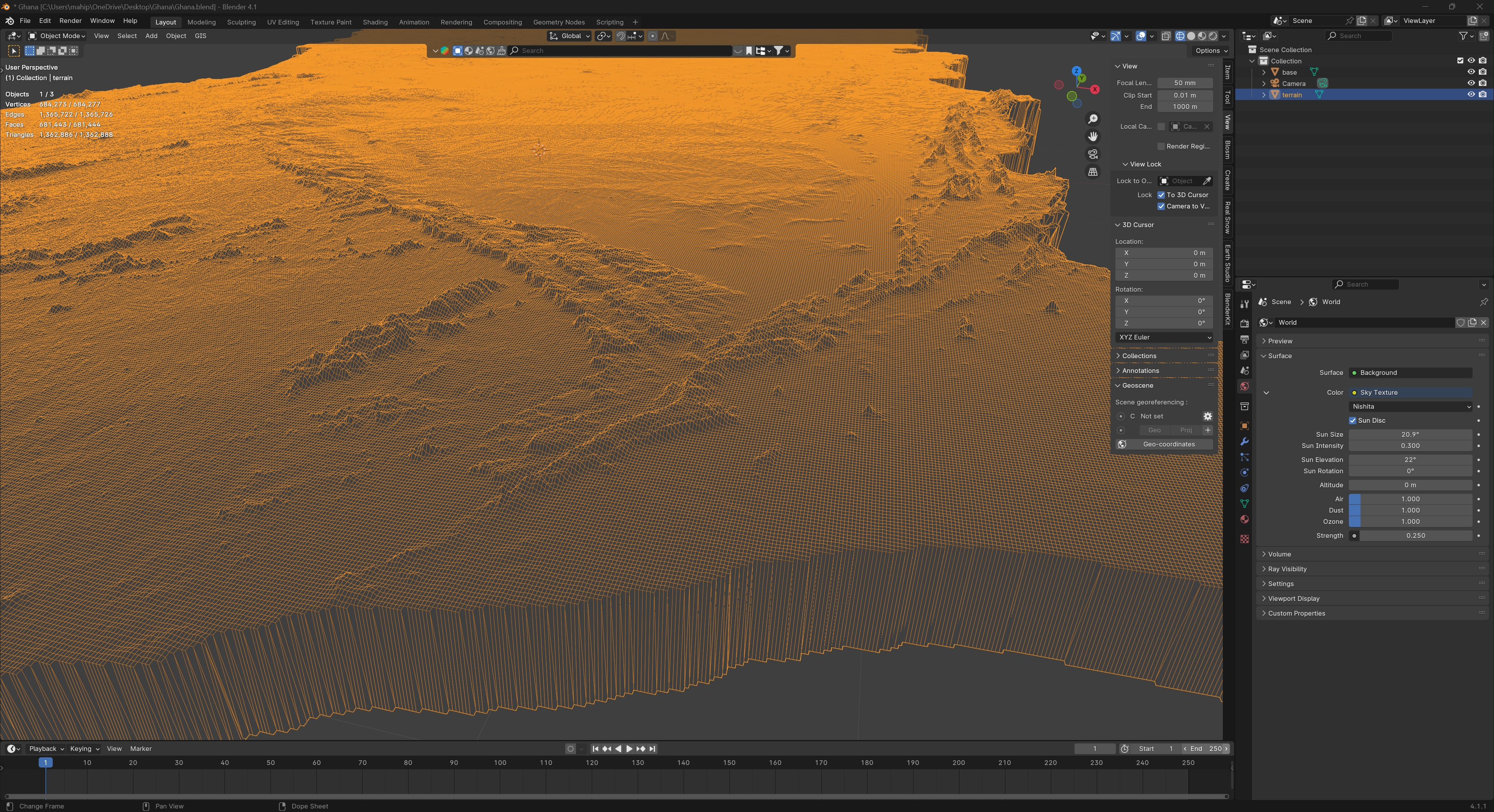The width and height of the screenshot is (1494, 812).
Task: Click the zoom view magnifier gizmo
Action: tap(1092, 119)
